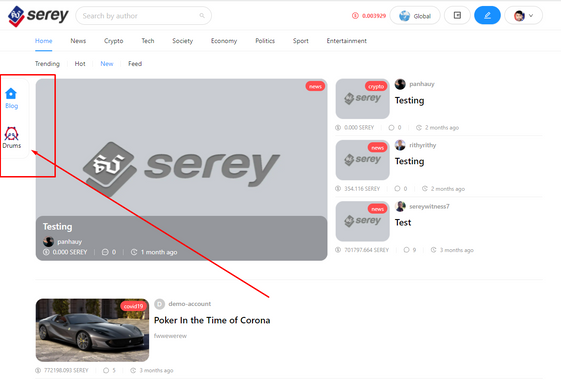Show the Feed posts
The width and height of the screenshot is (561, 380).
135,64
